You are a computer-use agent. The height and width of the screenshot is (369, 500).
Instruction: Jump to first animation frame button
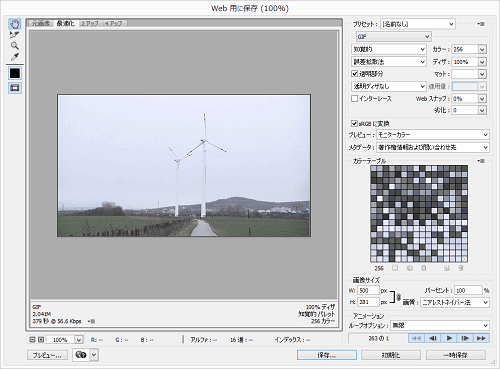tap(416, 338)
